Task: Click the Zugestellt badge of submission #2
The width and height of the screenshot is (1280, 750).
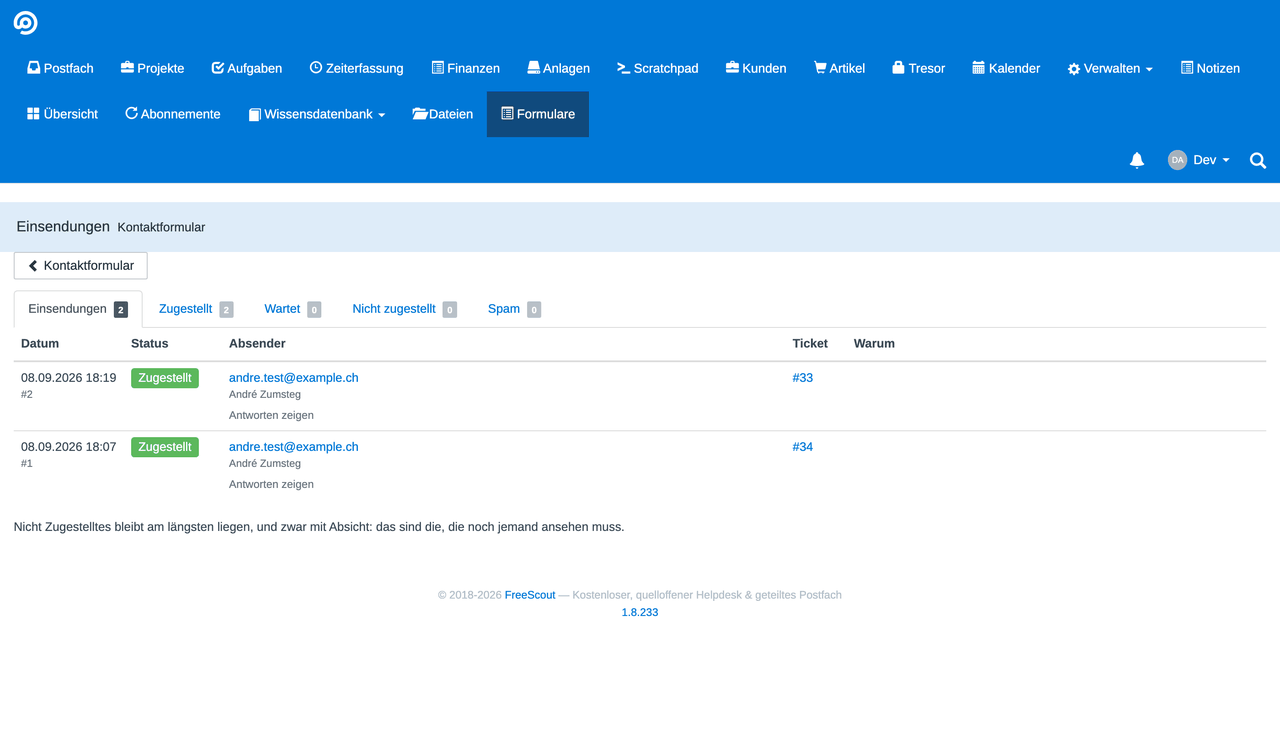Action: pyautogui.click(x=165, y=378)
